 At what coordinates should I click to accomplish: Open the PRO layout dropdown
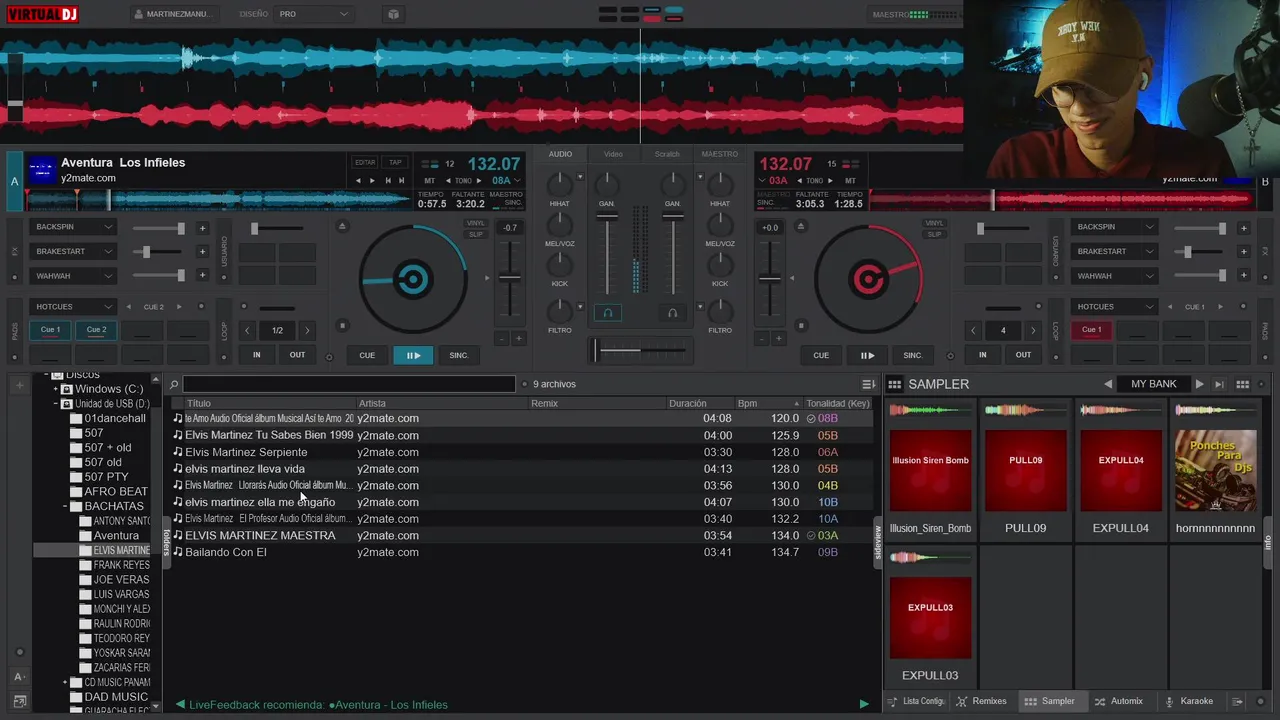314,14
